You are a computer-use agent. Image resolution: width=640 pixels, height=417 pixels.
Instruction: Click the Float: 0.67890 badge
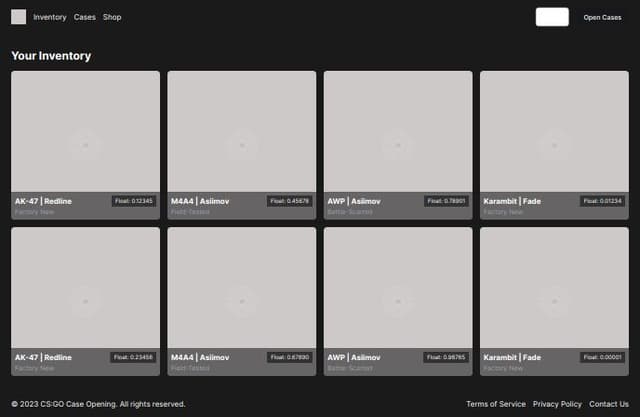point(289,357)
